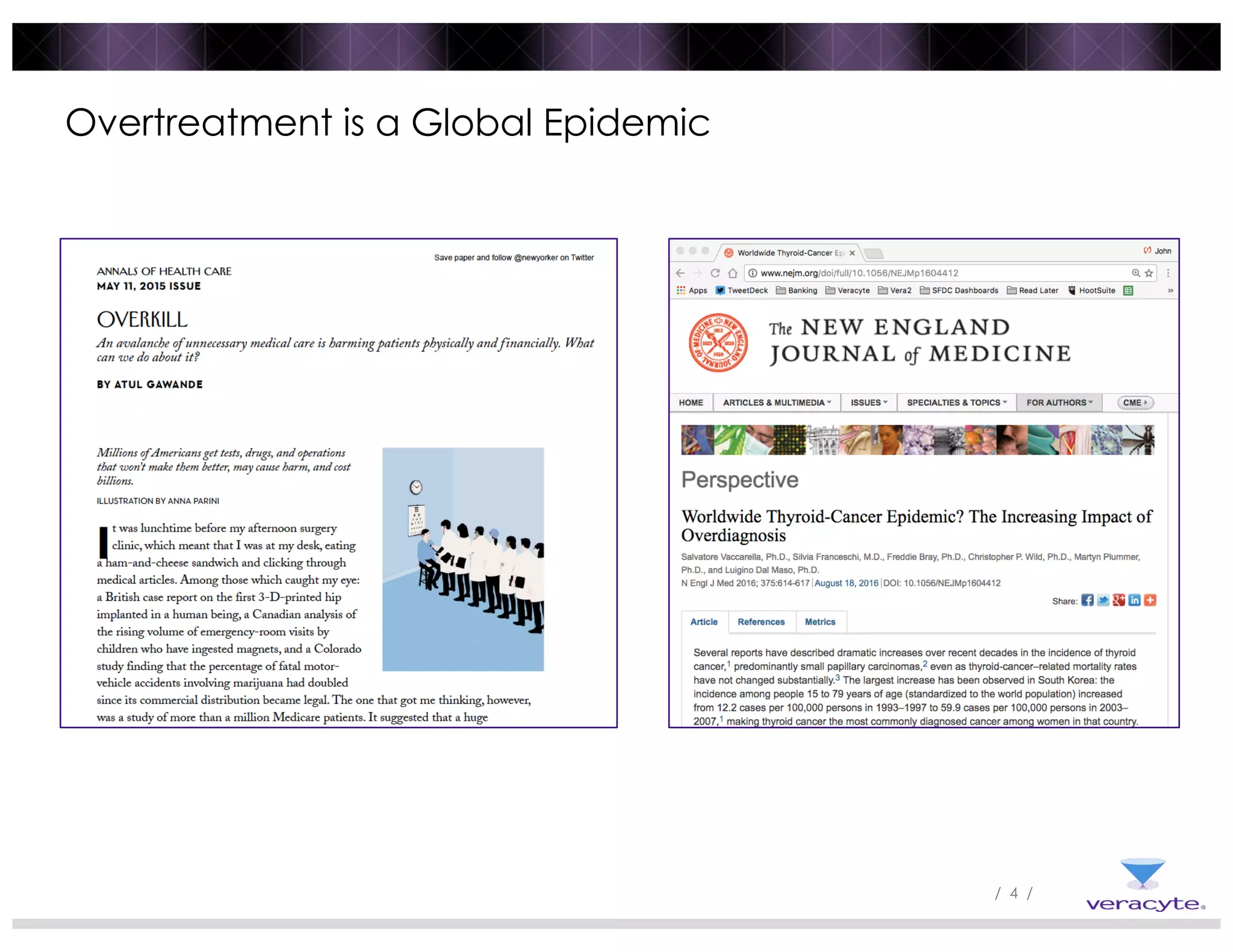Open a new browser tab
The width and height of the screenshot is (1233, 952).
click(x=874, y=253)
